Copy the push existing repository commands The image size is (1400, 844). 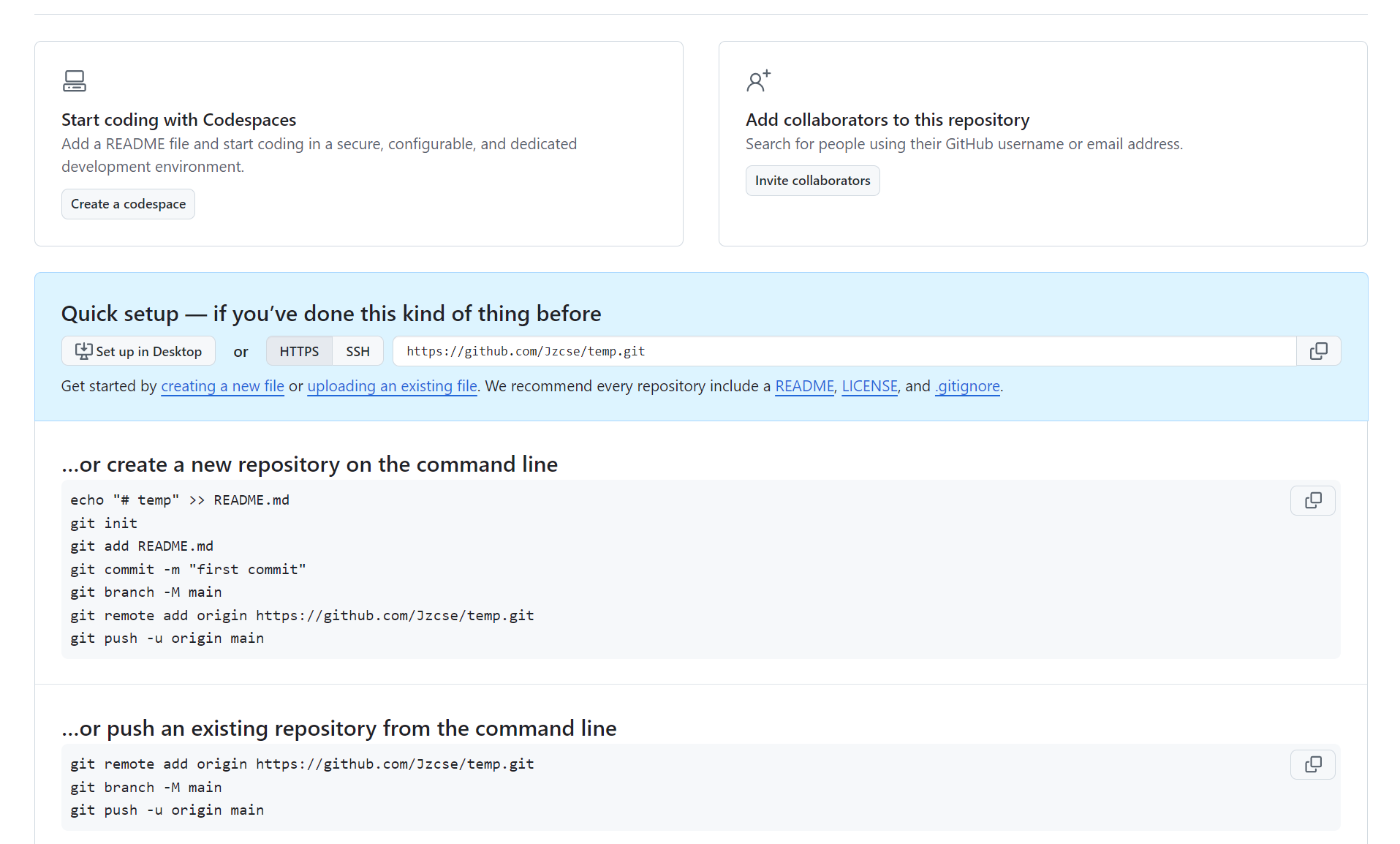pos(1312,764)
